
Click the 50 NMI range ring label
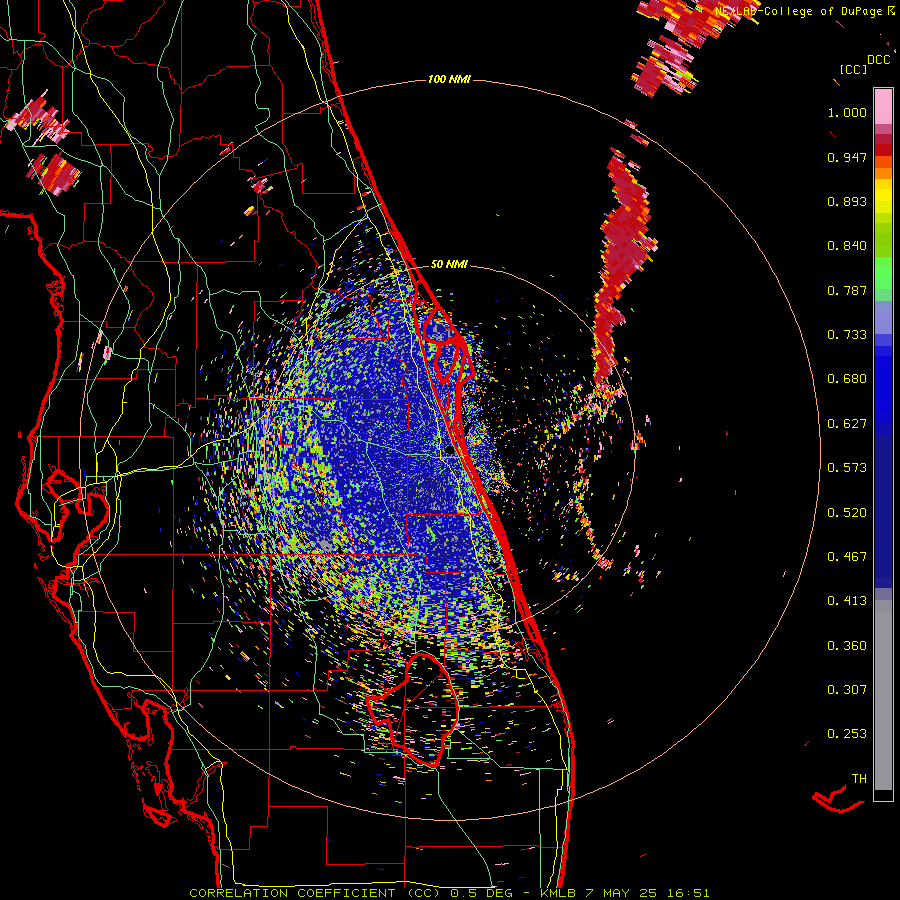pos(449,264)
